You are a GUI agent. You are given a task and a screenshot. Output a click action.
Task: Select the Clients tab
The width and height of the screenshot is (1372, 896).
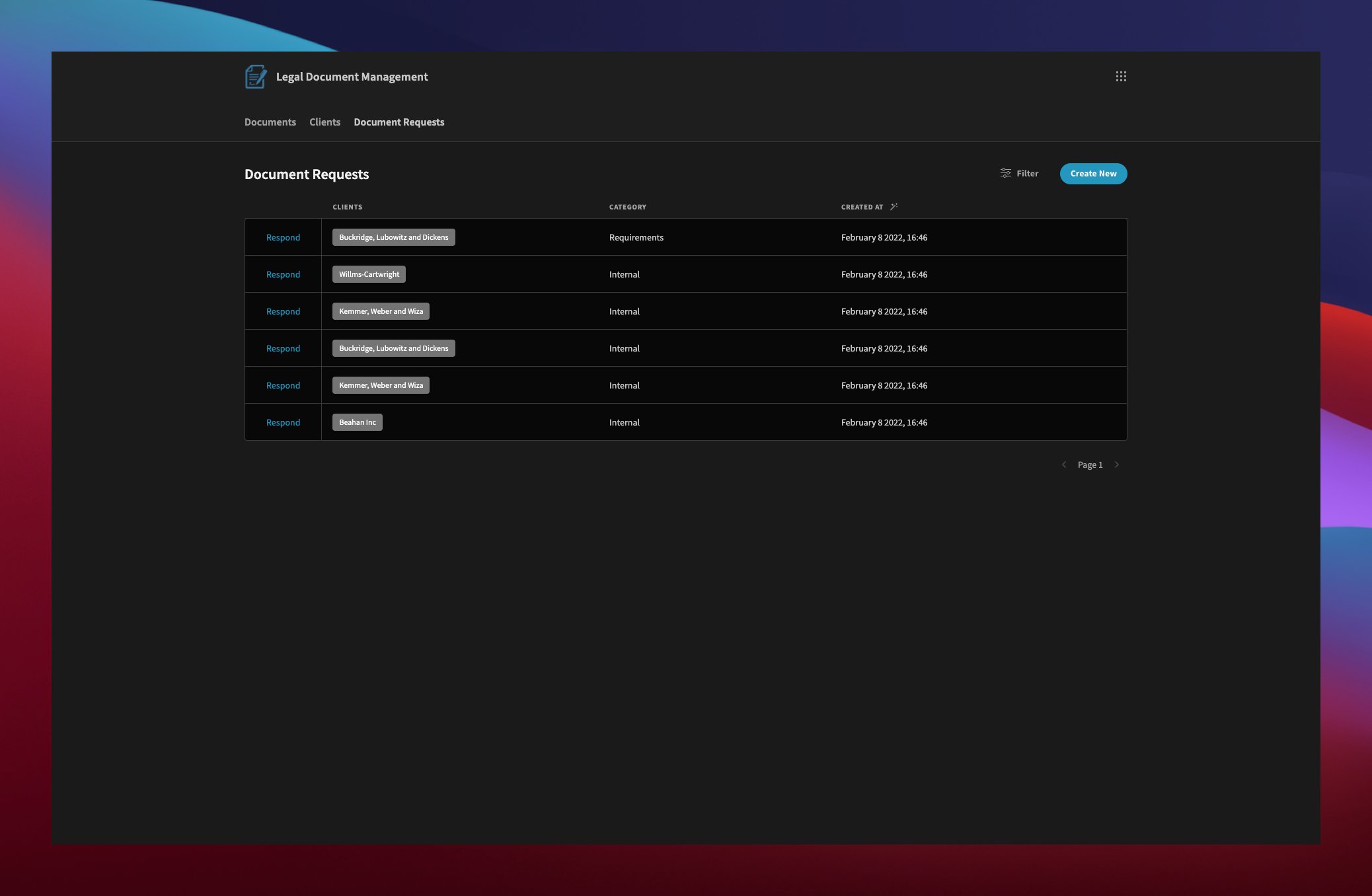325,121
